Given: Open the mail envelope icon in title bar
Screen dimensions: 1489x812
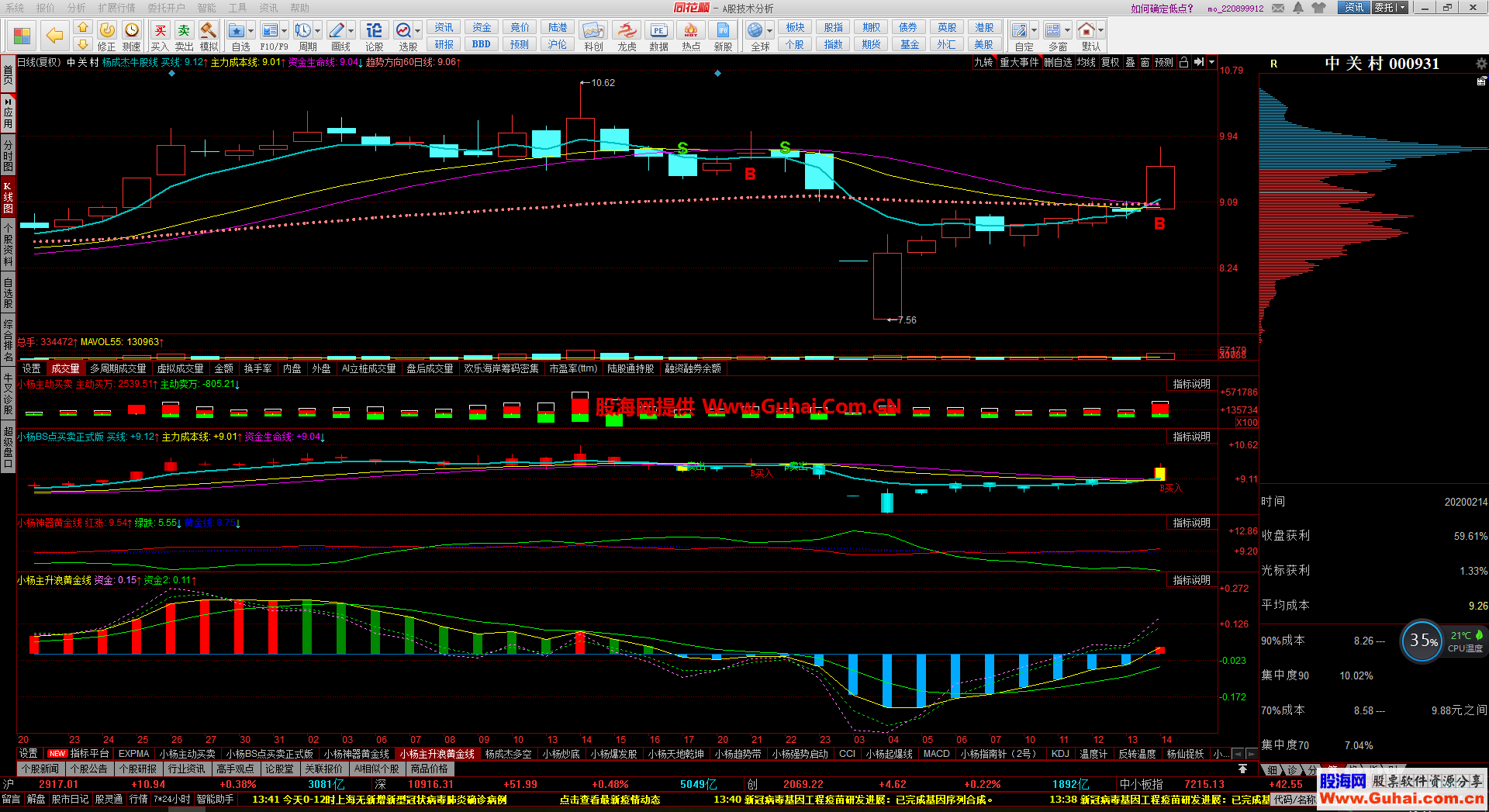Looking at the screenshot, I should click(x=1278, y=8).
